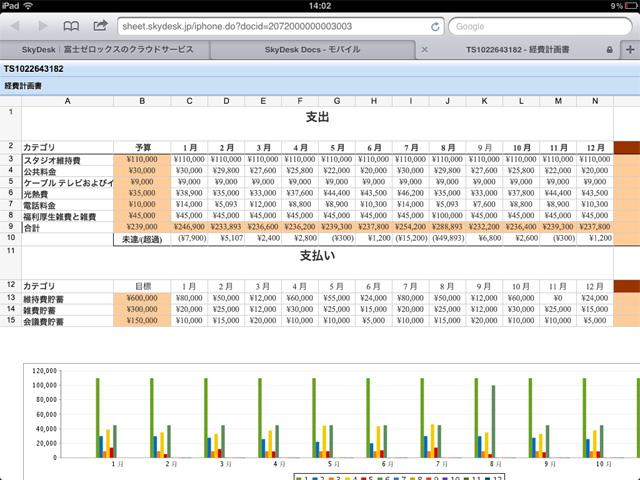Tap the 1月 axis label in chart

[x=117, y=464]
